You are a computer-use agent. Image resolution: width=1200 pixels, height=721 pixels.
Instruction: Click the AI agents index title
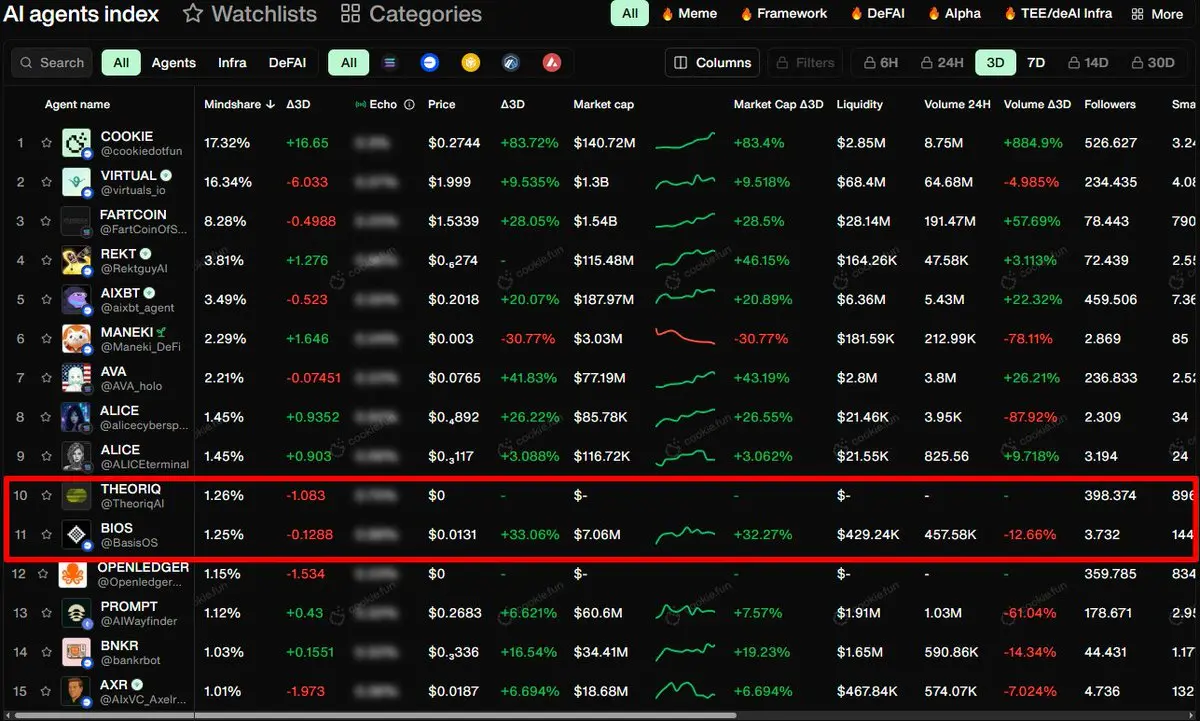point(81,14)
